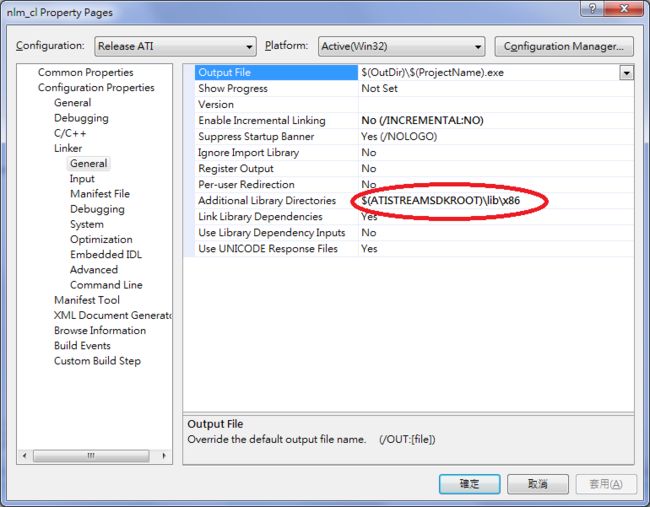This screenshot has height=507, width=650.
Task: Select XML Document Generator node
Action: point(113,315)
